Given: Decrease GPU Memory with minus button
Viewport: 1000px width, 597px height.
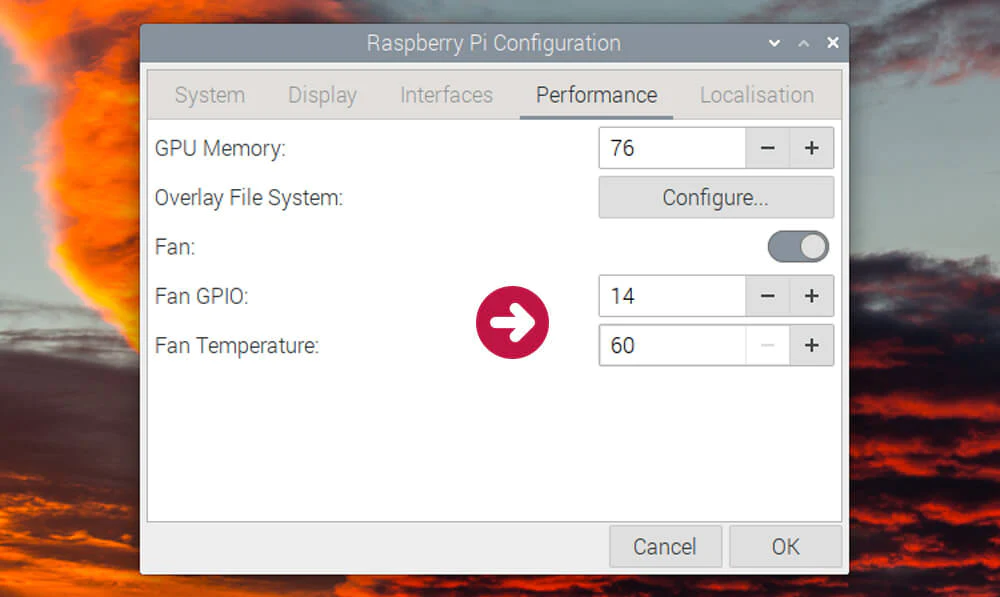Looking at the screenshot, I should [768, 148].
